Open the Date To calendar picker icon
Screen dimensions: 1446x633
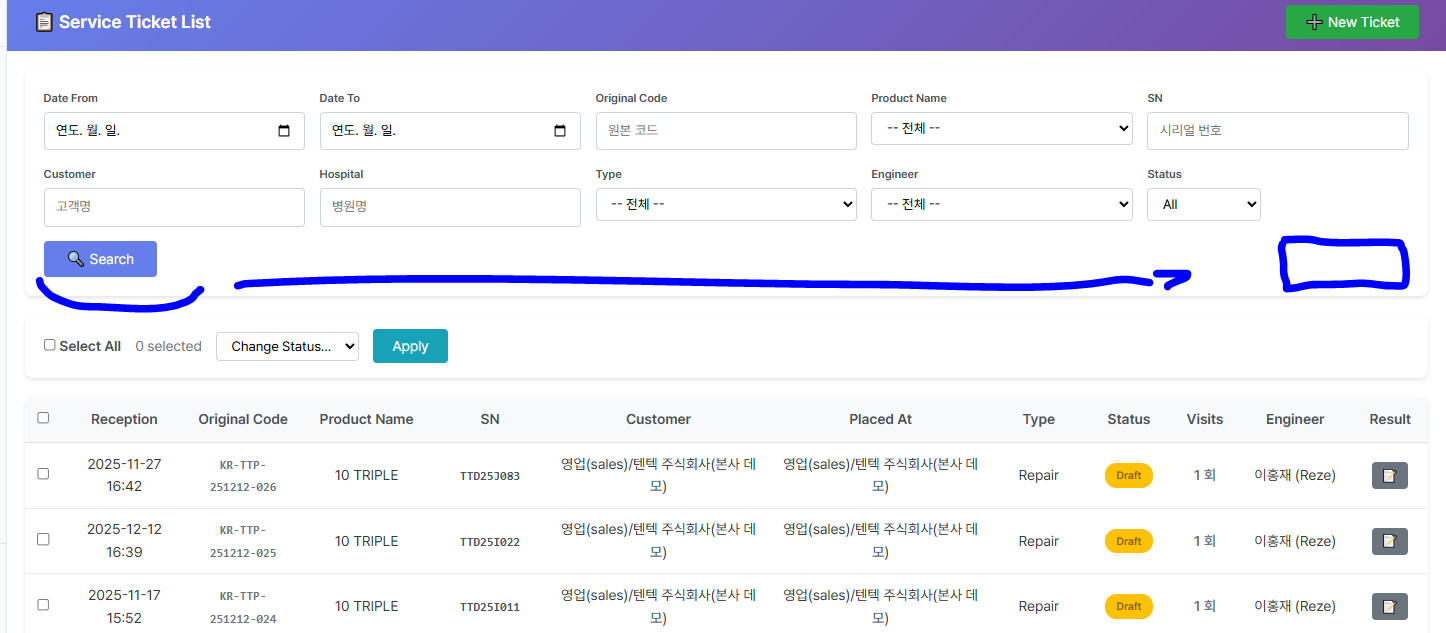pos(560,131)
